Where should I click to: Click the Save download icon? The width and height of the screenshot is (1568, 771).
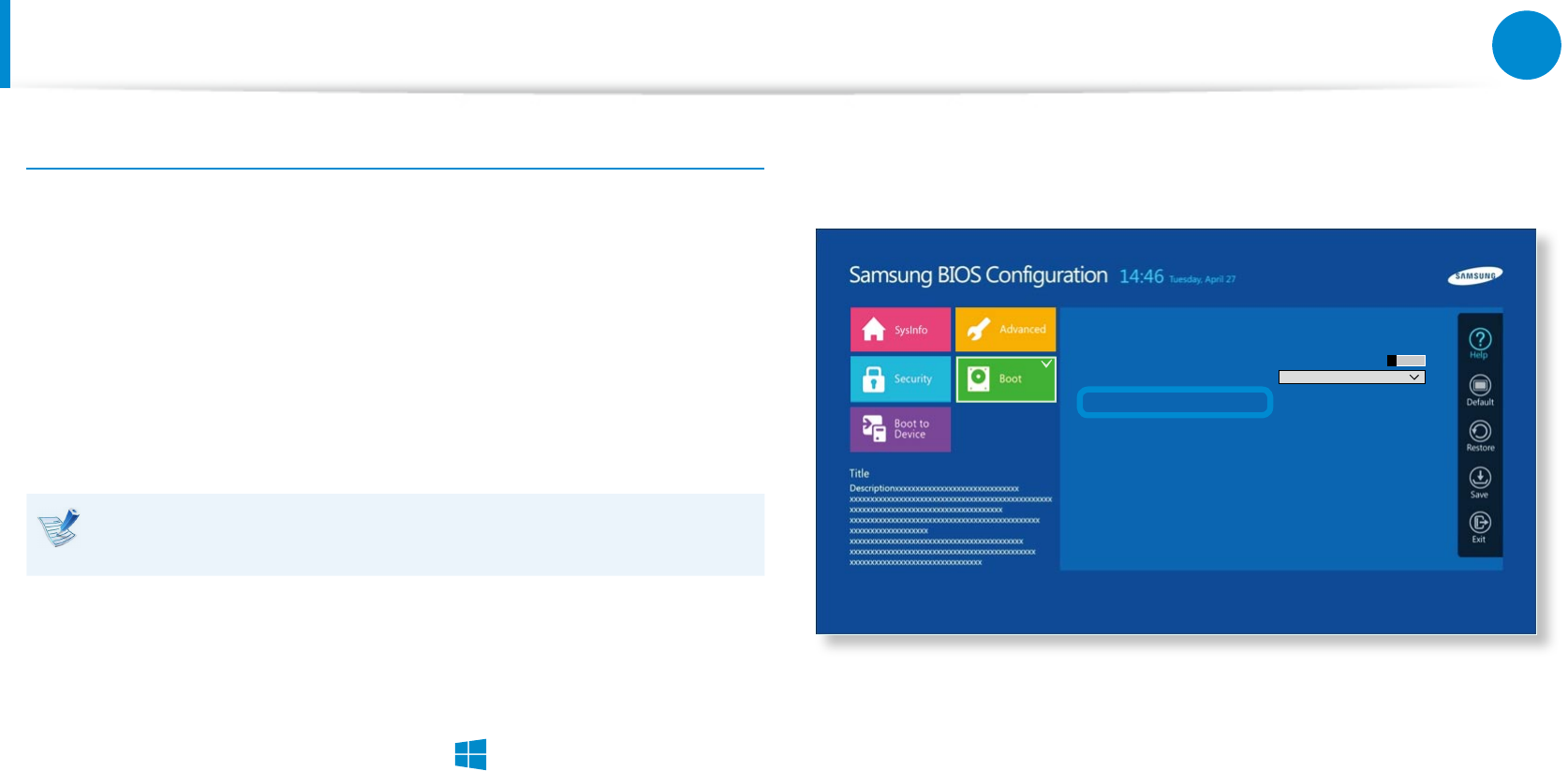pos(1480,482)
